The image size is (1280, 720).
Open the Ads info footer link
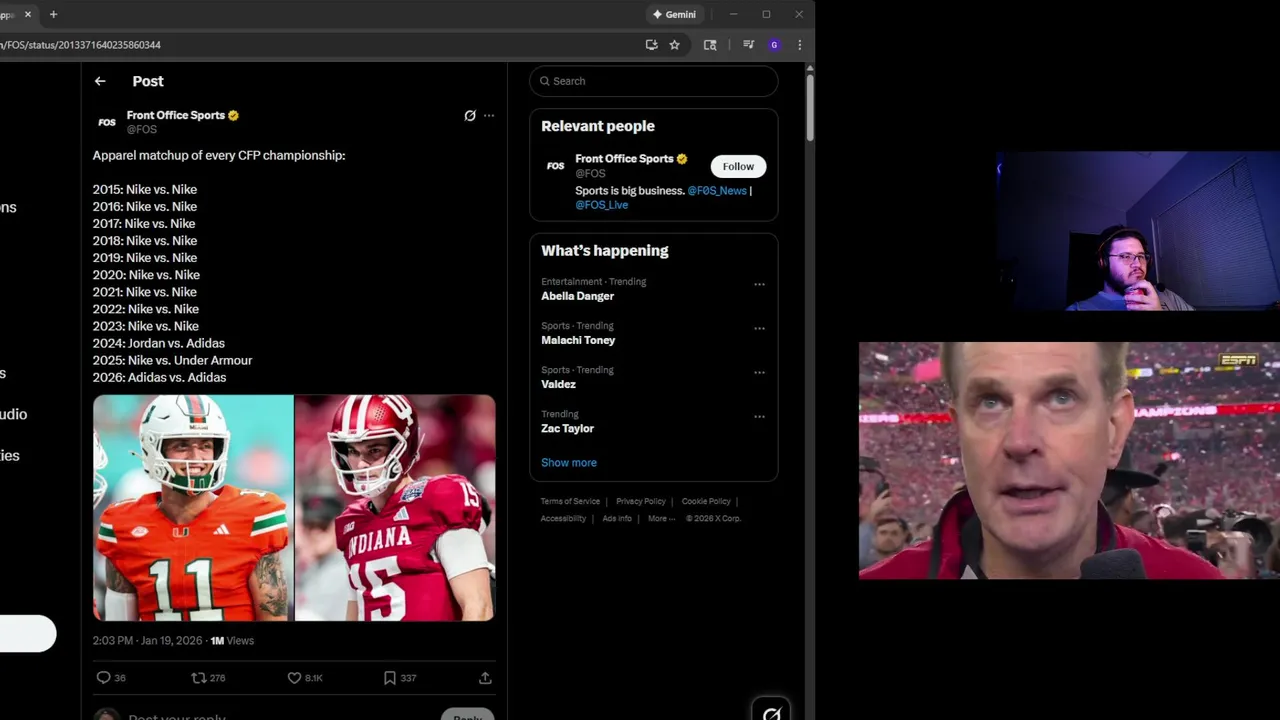point(617,518)
